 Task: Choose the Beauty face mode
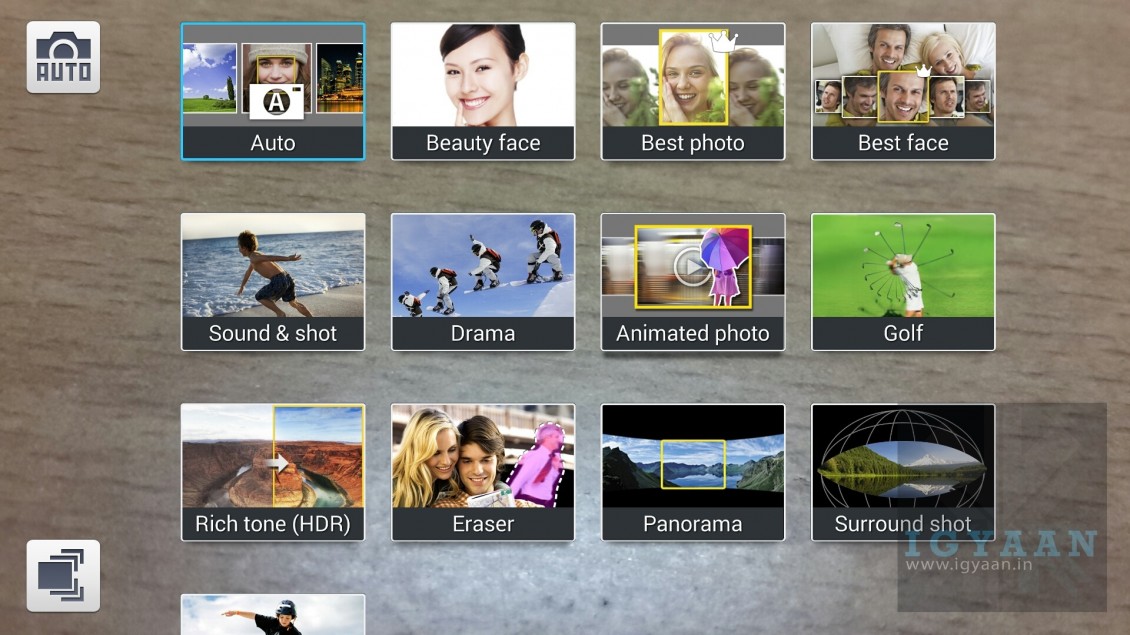(483, 92)
